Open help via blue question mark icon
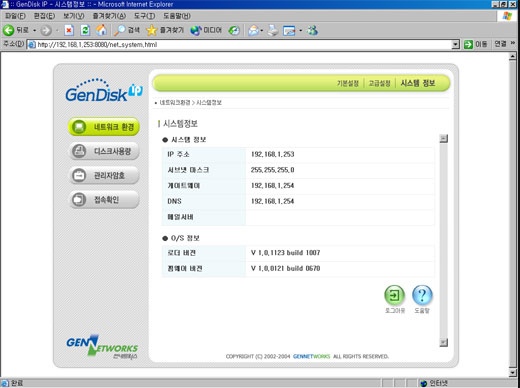The height and width of the screenshot is (388, 520). click(x=422, y=295)
